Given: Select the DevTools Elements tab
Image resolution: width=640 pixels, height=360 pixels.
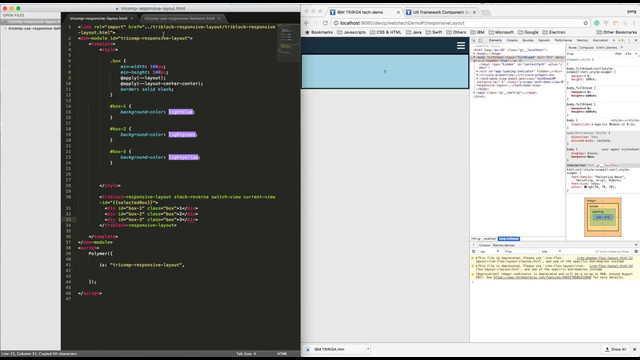Looking at the screenshot, I should 495,40.
